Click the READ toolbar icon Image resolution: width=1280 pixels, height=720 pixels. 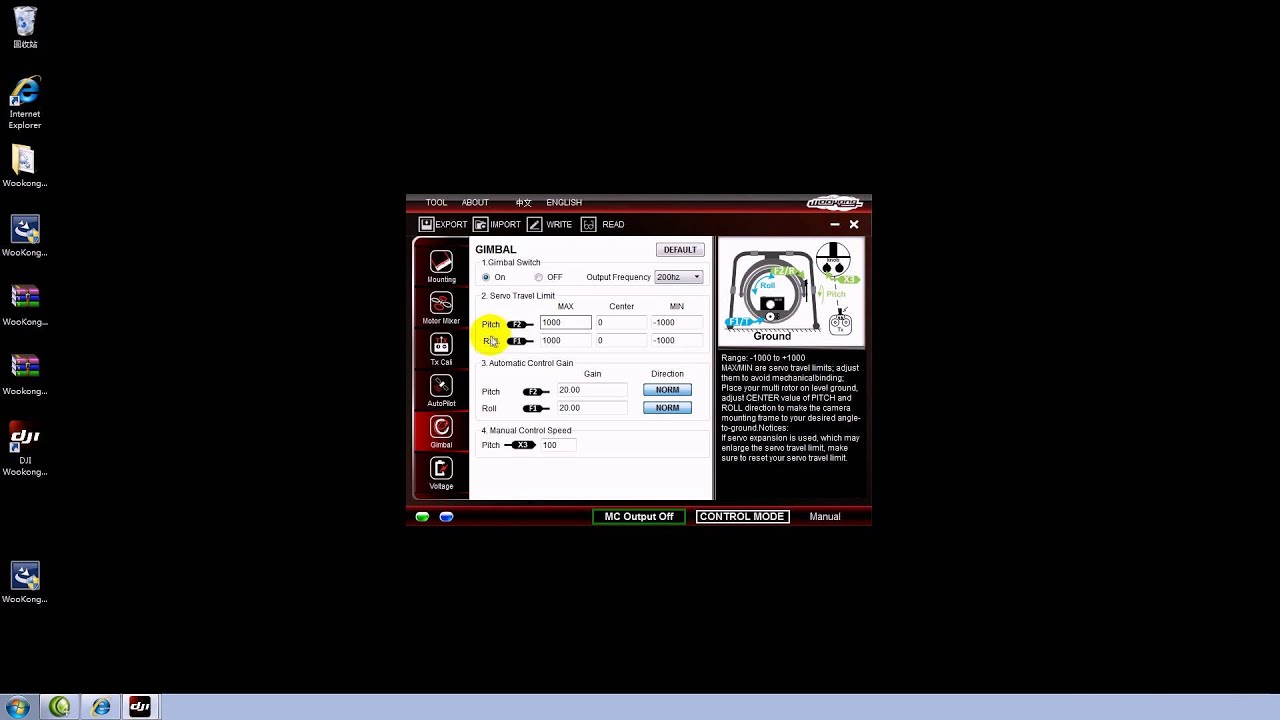tap(588, 224)
